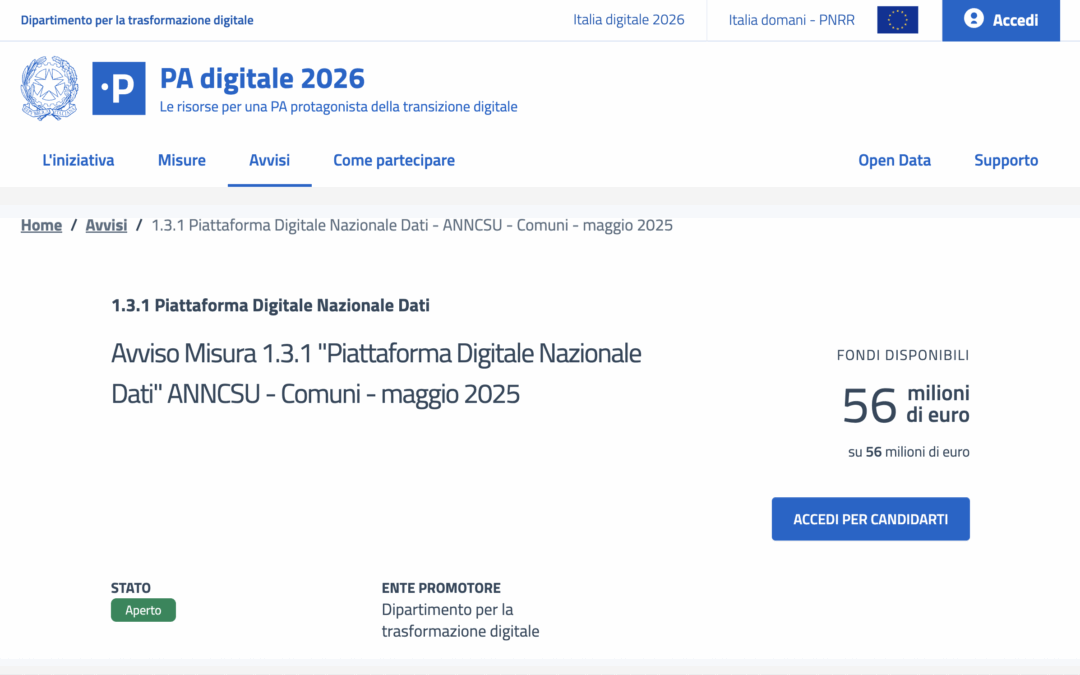The width and height of the screenshot is (1080, 675).
Task: Click the Italian Republic emblem logo
Action: (50, 88)
